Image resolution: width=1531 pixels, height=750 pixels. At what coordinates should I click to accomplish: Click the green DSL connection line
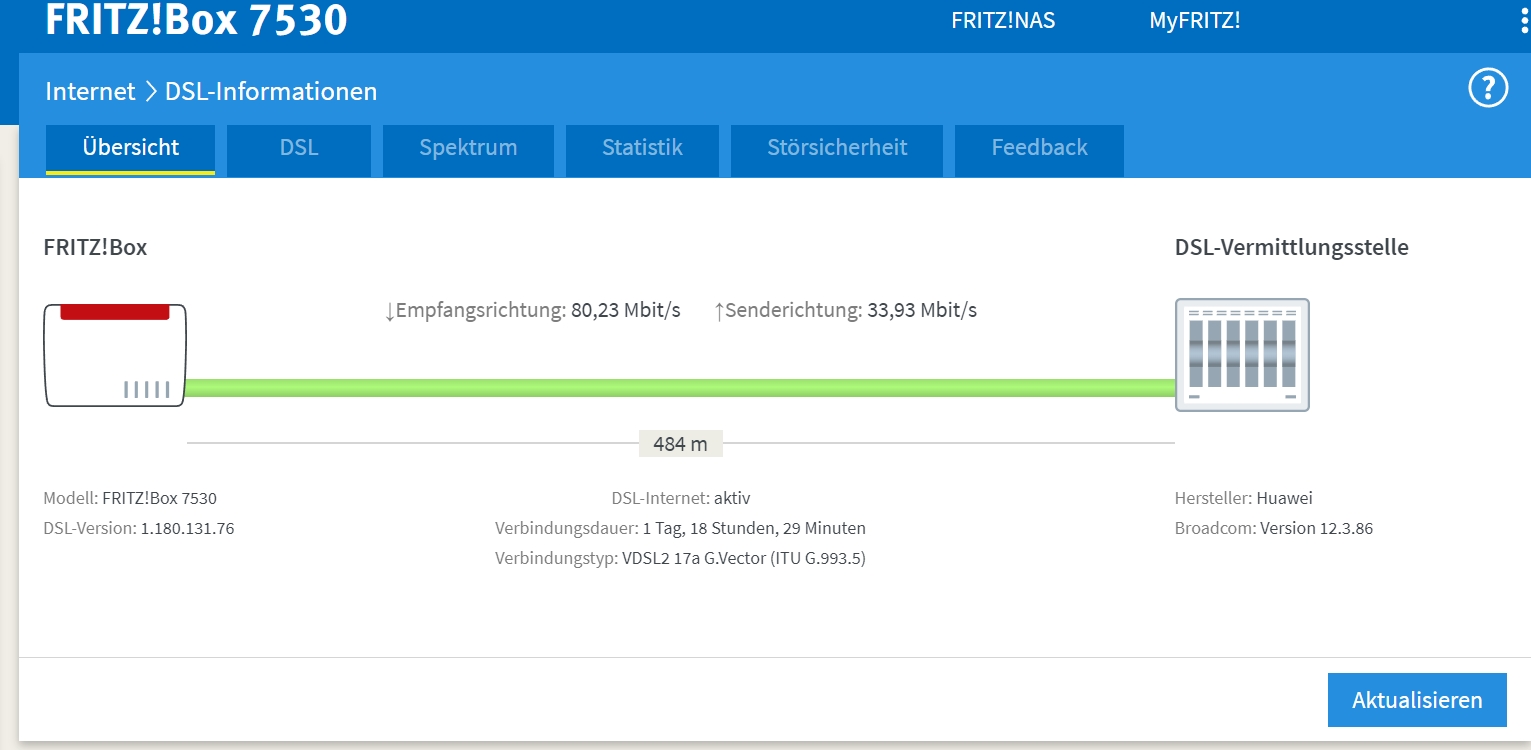tap(680, 388)
